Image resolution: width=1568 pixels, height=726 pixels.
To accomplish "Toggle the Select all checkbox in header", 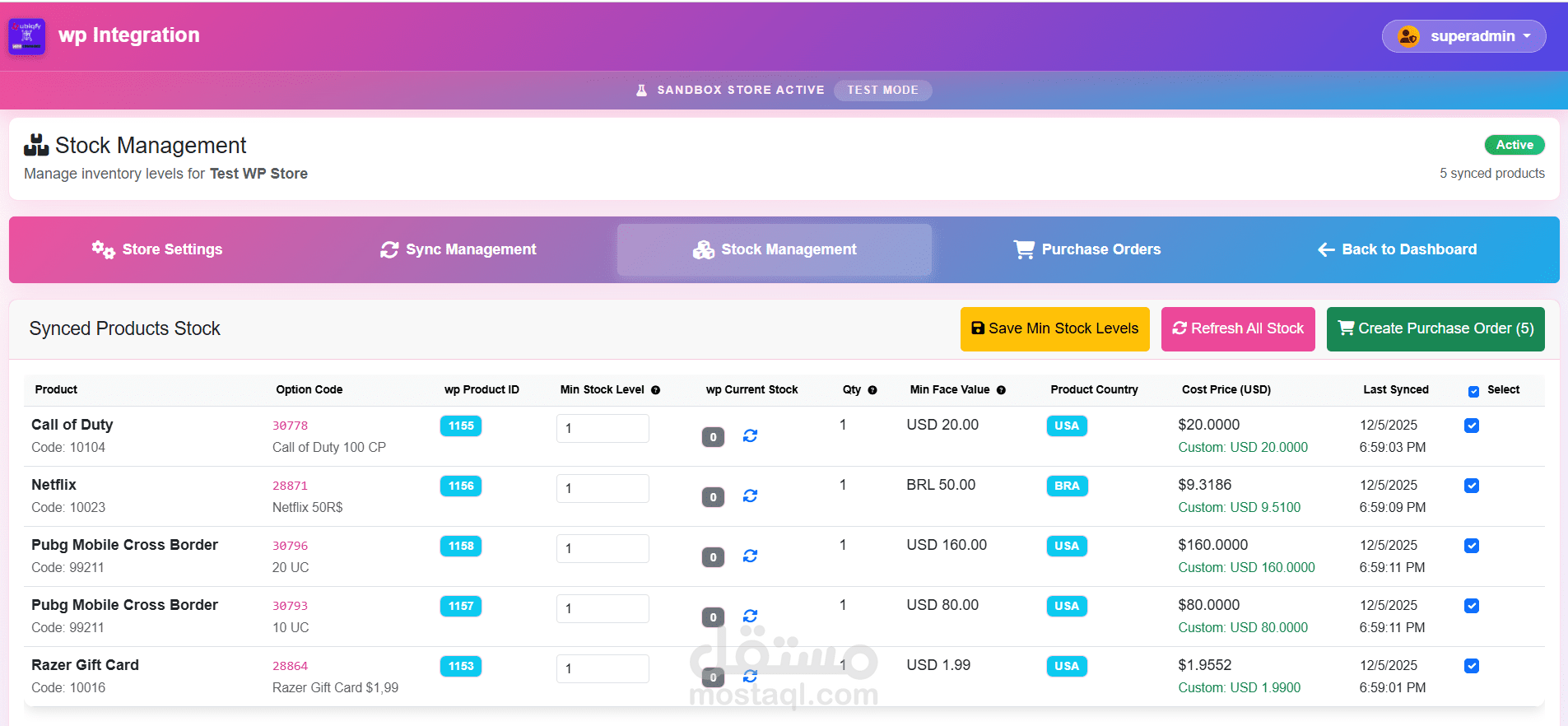I will pyautogui.click(x=1473, y=391).
